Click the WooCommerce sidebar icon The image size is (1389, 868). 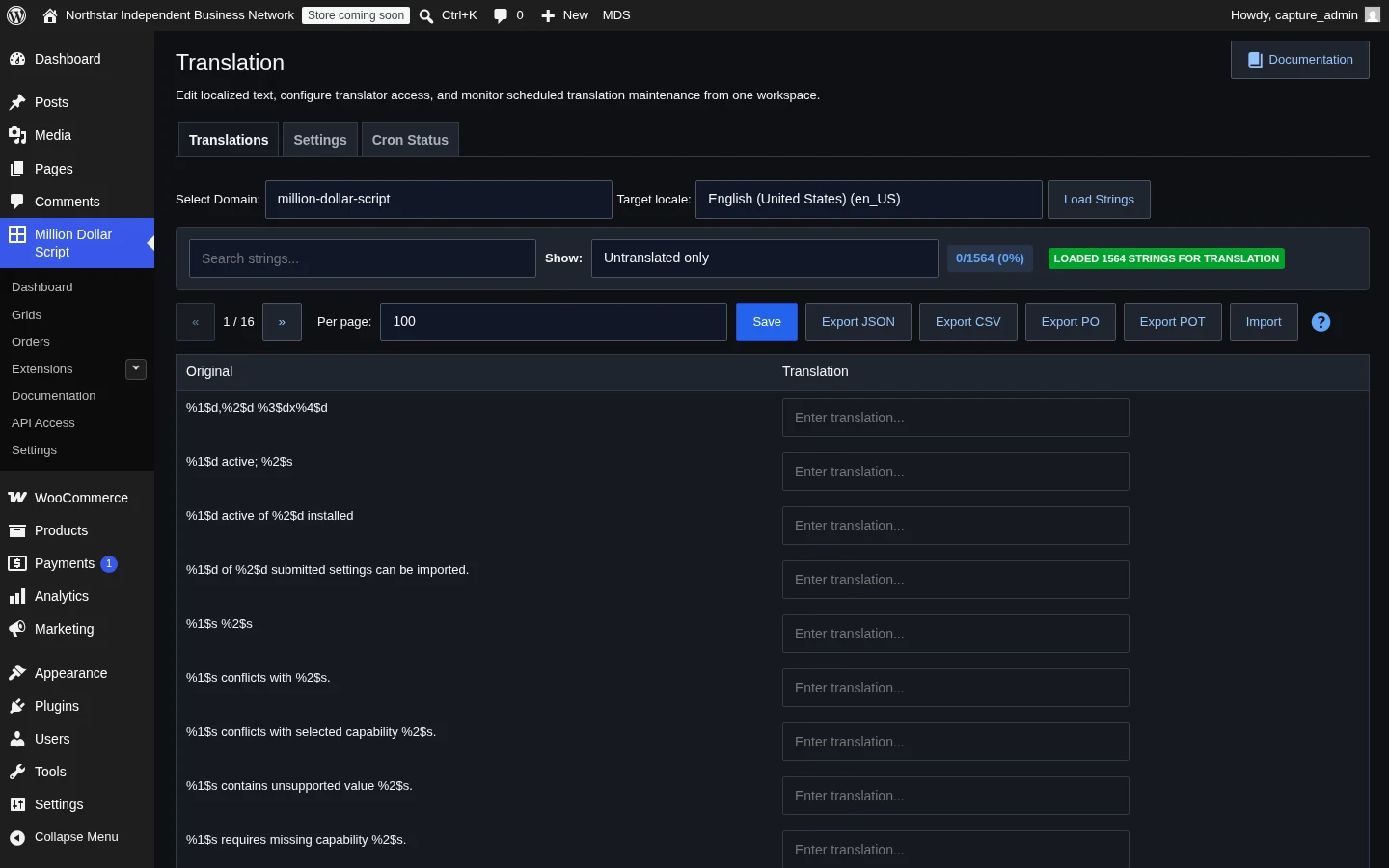coord(17,498)
